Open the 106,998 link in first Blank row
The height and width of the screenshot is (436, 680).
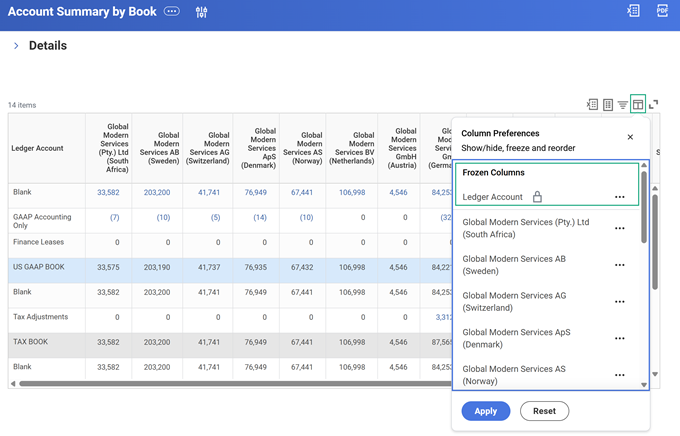pyautogui.click(x=352, y=192)
